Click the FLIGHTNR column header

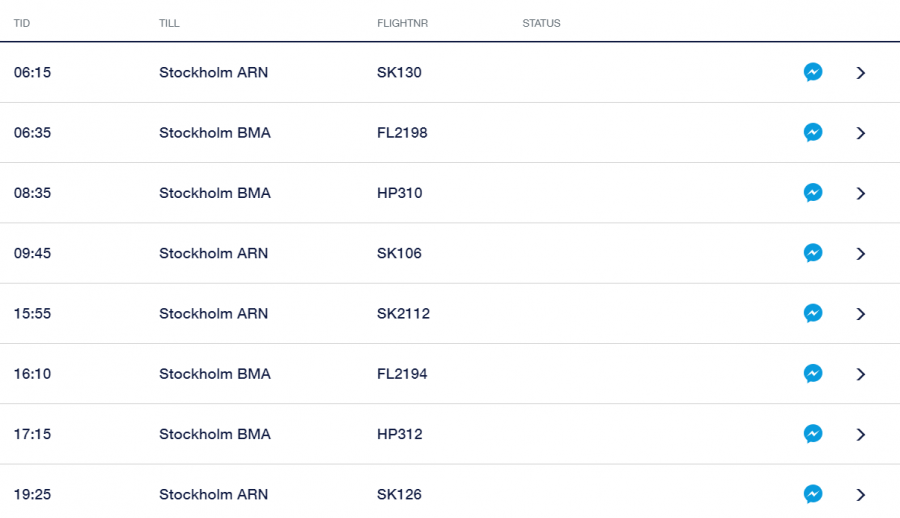tap(397, 23)
